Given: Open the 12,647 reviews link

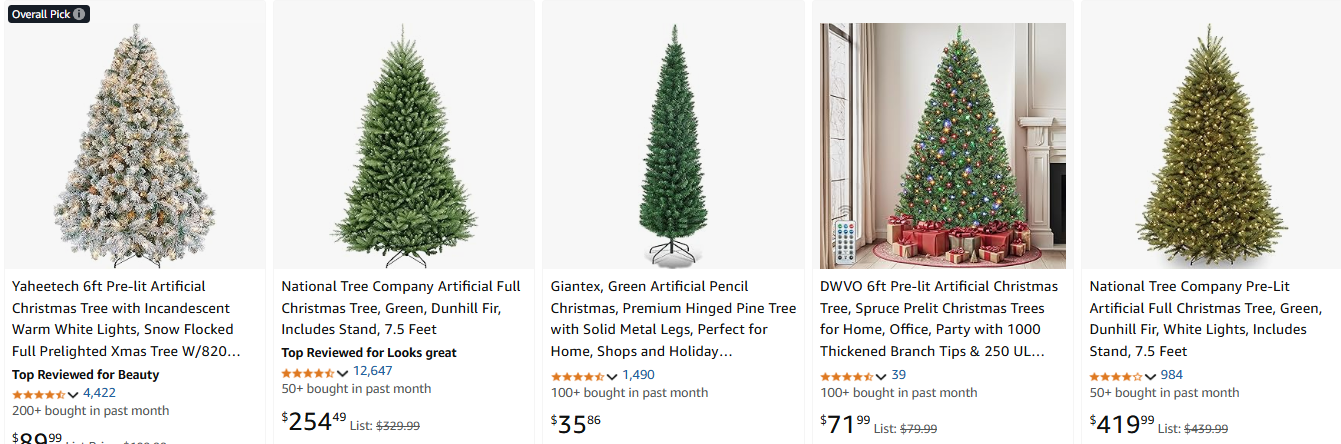Looking at the screenshot, I should coord(373,371).
